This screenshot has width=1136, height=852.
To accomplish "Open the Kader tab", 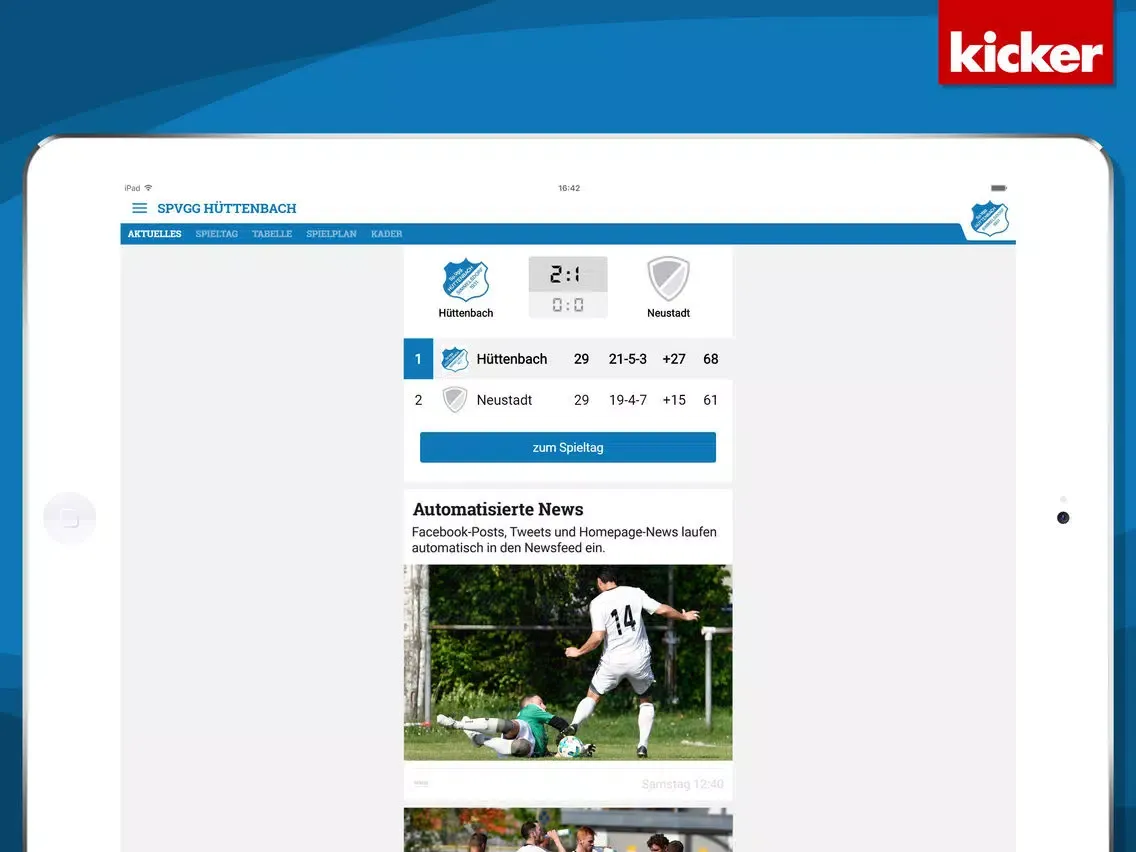I will click(386, 234).
